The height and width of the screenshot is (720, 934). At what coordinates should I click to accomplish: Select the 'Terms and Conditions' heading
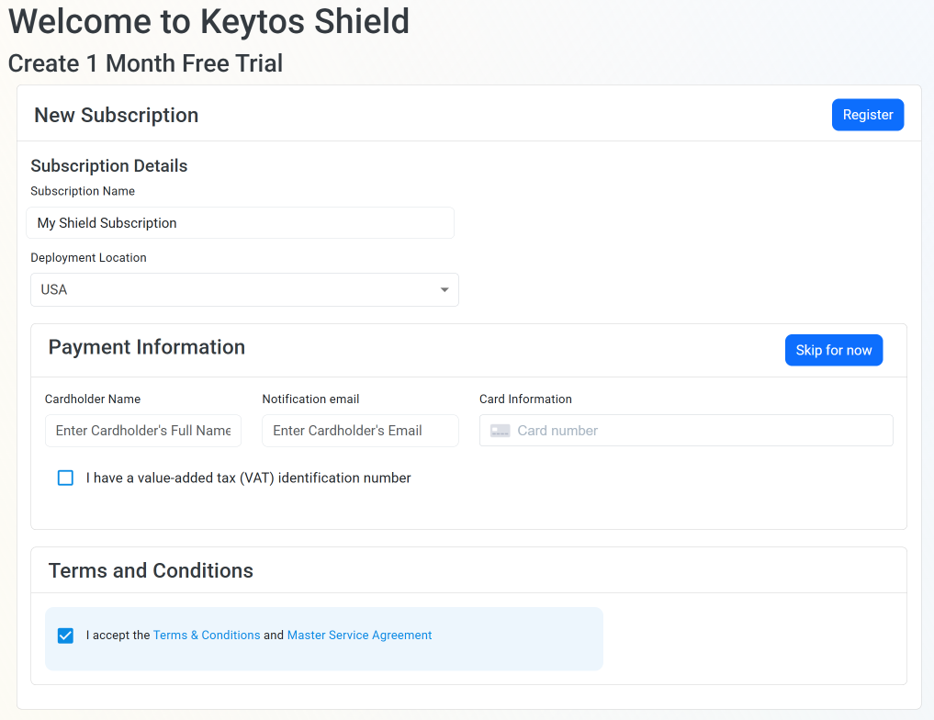point(151,571)
